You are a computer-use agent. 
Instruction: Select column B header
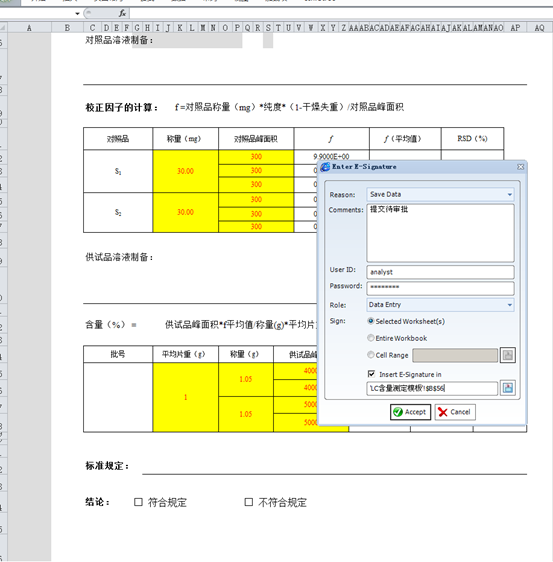point(67,28)
